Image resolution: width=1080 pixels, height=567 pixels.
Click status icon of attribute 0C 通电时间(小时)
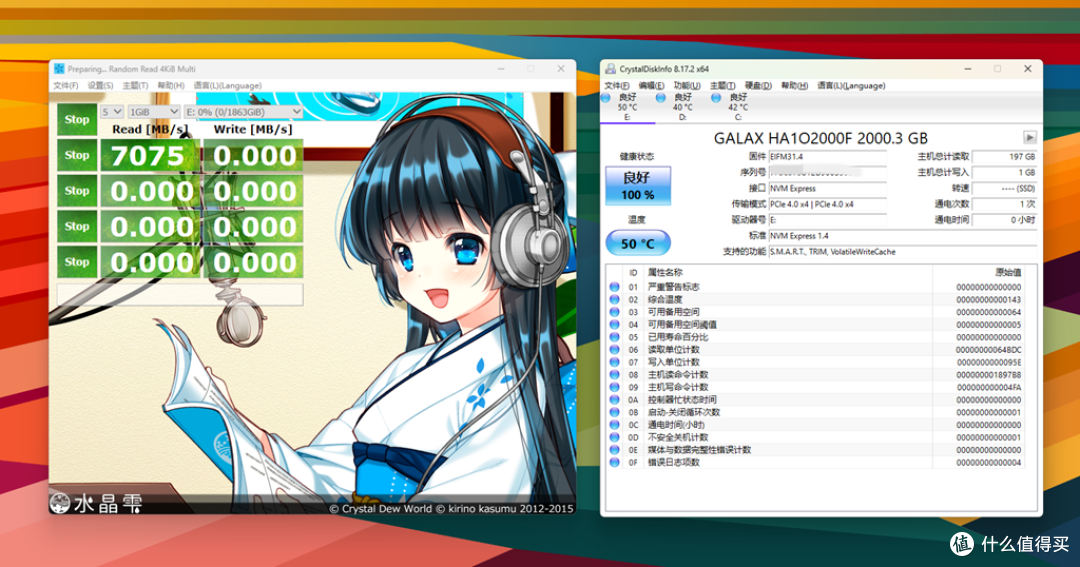[614, 424]
